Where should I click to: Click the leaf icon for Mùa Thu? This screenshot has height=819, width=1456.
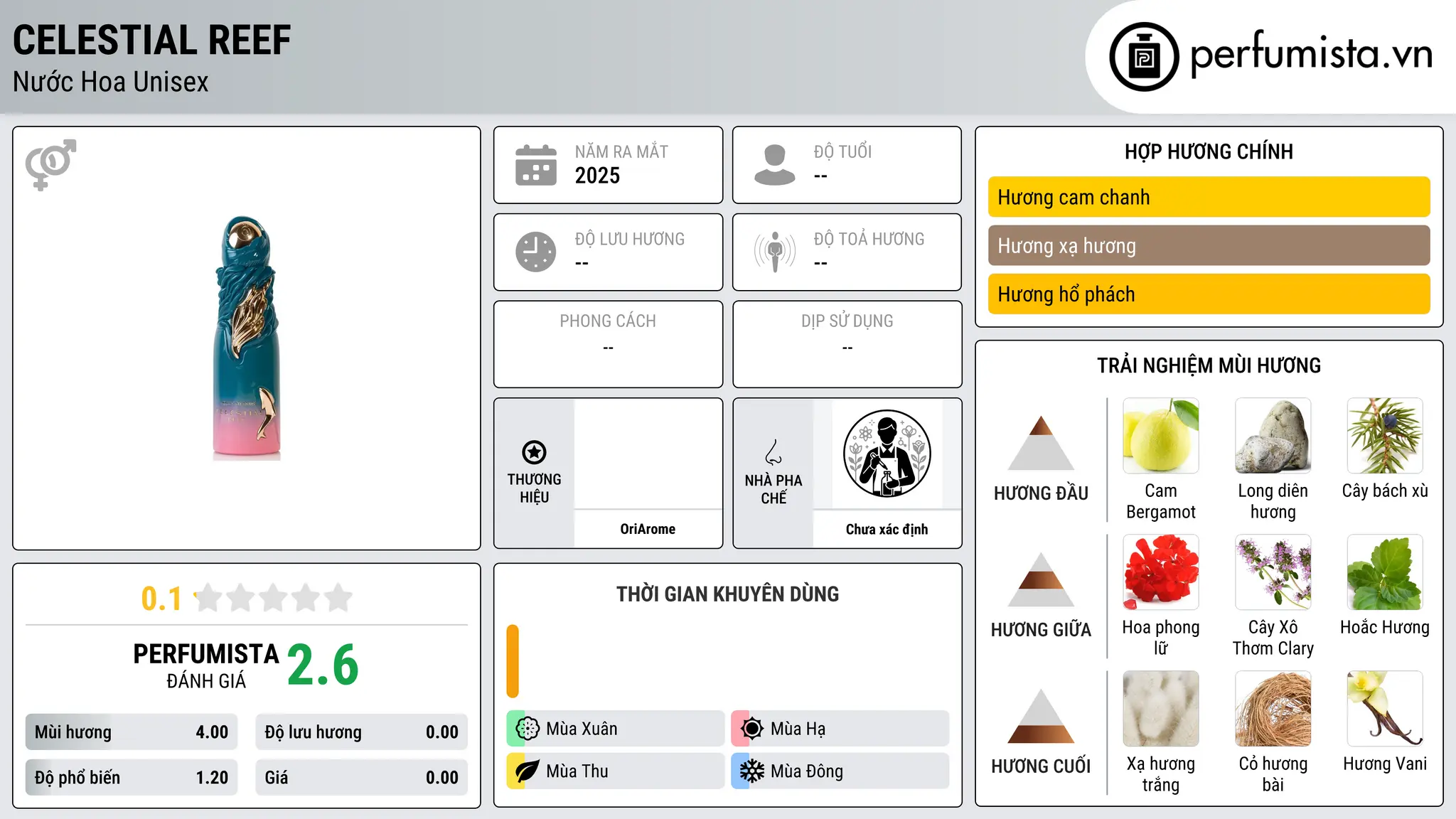pyautogui.click(x=528, y=771)
